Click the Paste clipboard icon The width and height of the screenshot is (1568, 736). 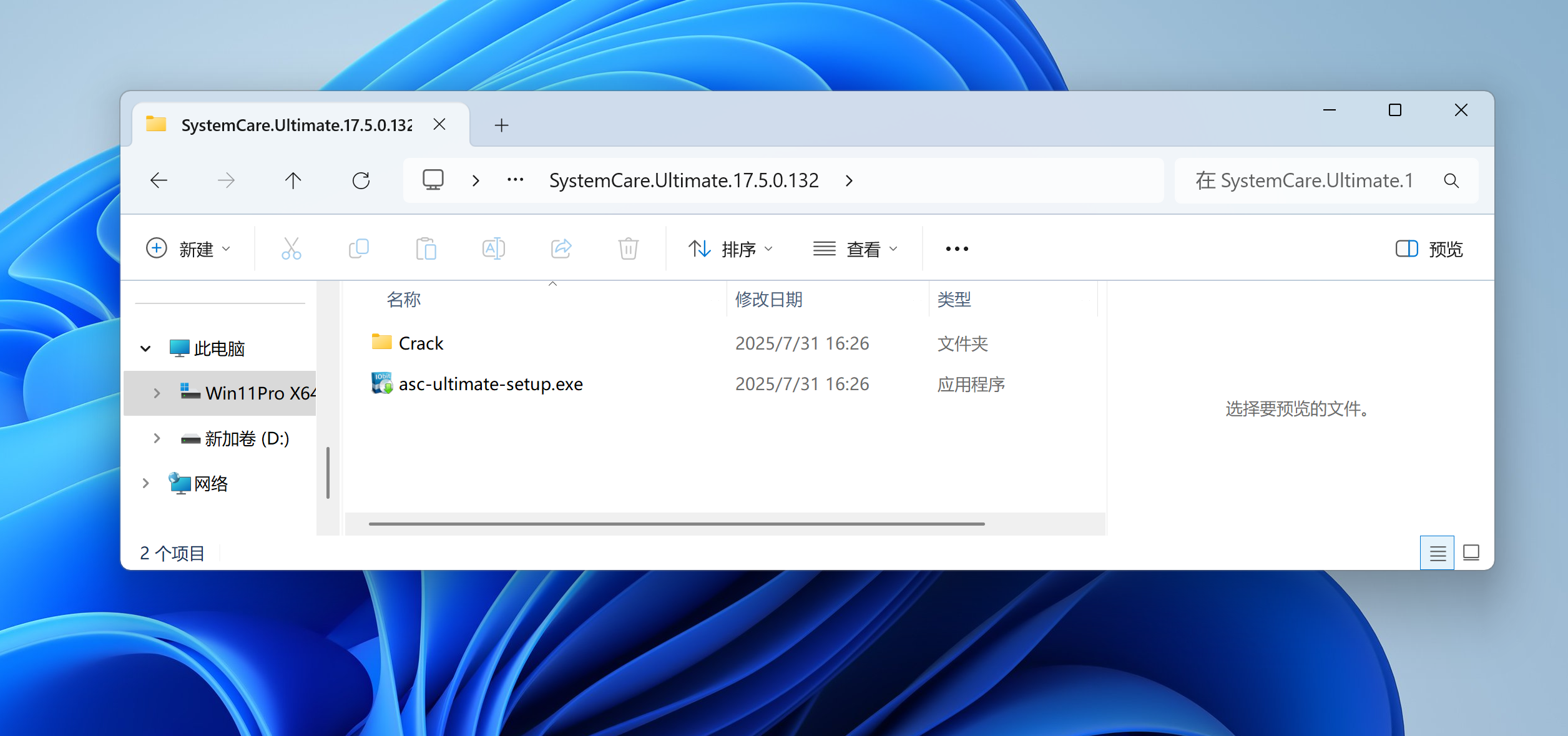(426, 248)
